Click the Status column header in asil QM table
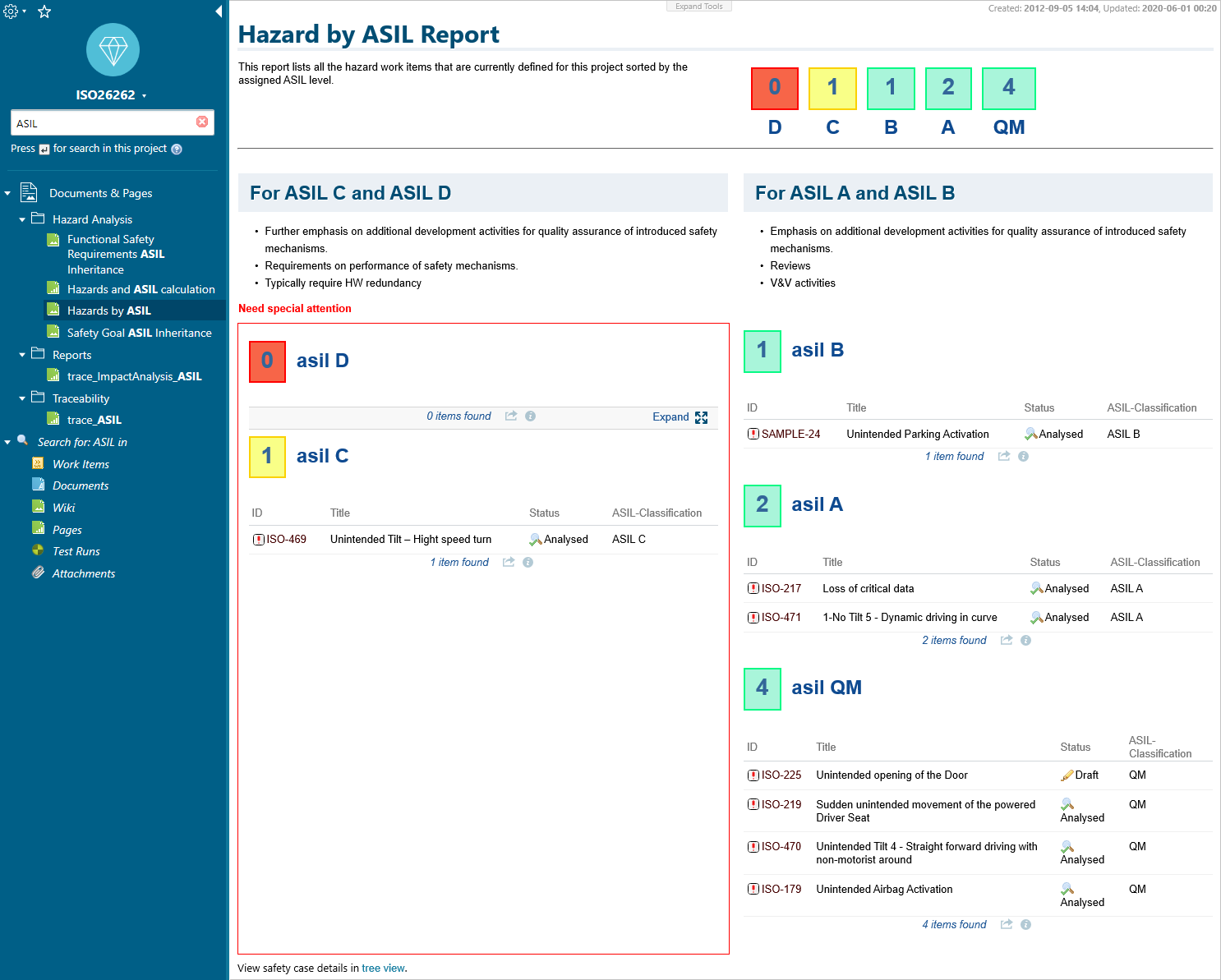Screen dimensions: 1221x980 coord(1076,748)
